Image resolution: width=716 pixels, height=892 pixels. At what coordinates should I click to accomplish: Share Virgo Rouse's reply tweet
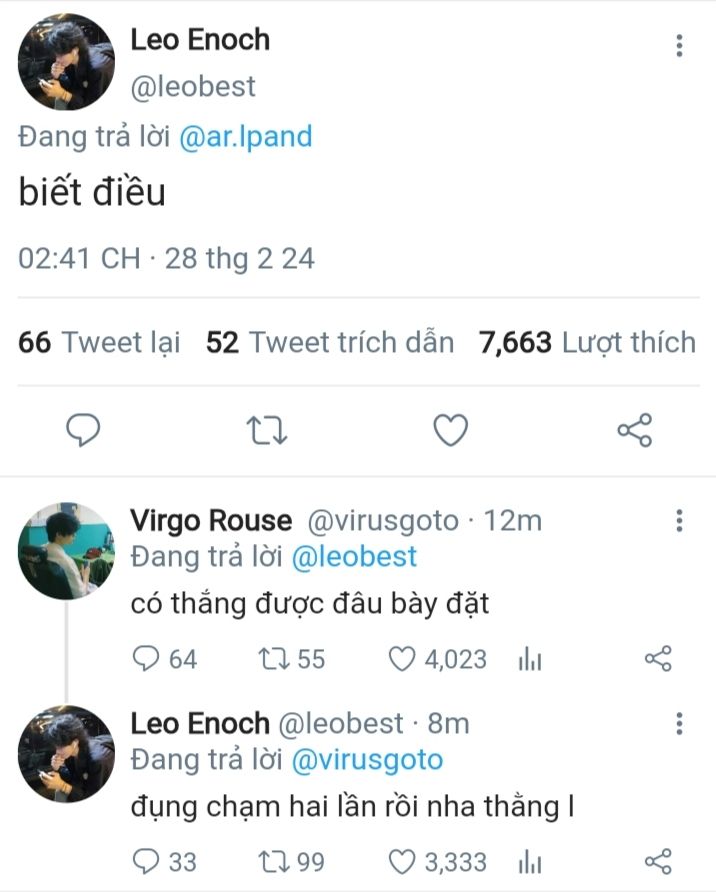658,659
